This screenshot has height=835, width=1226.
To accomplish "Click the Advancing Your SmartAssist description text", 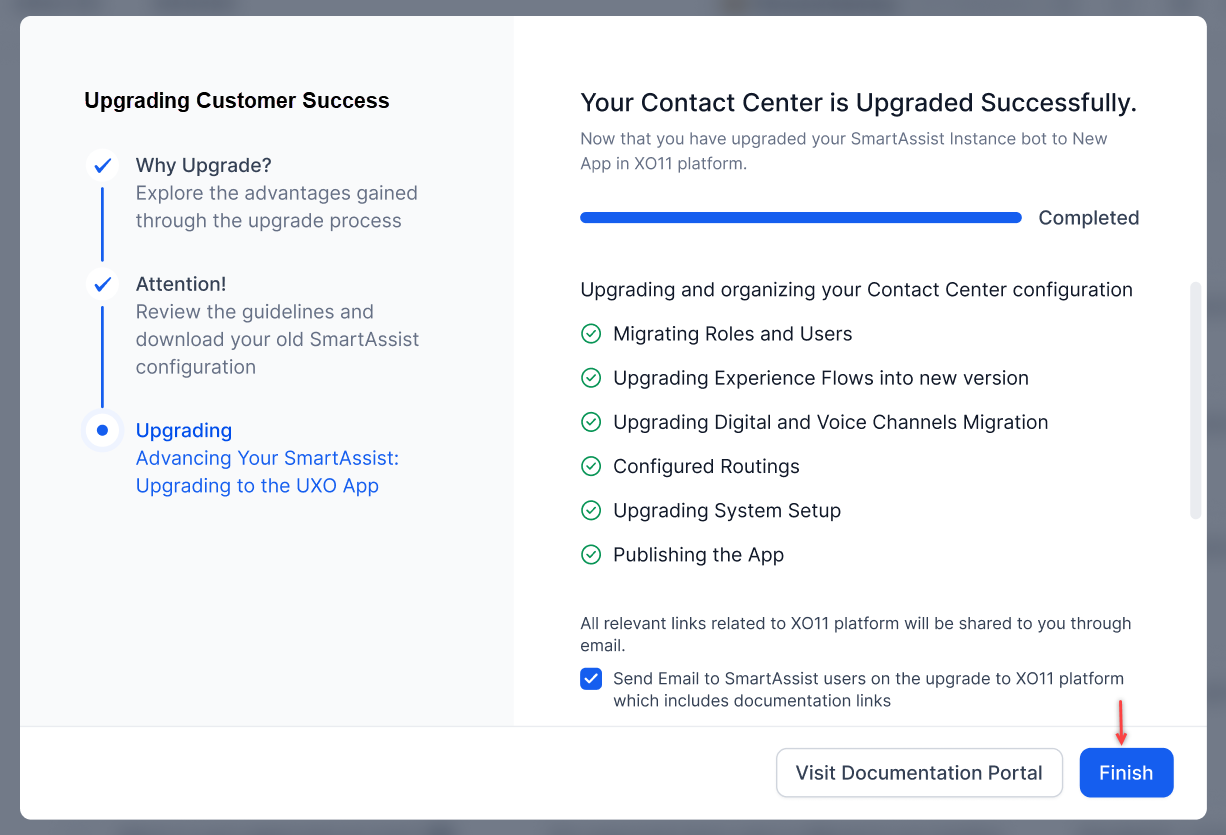I will point(267,472).
